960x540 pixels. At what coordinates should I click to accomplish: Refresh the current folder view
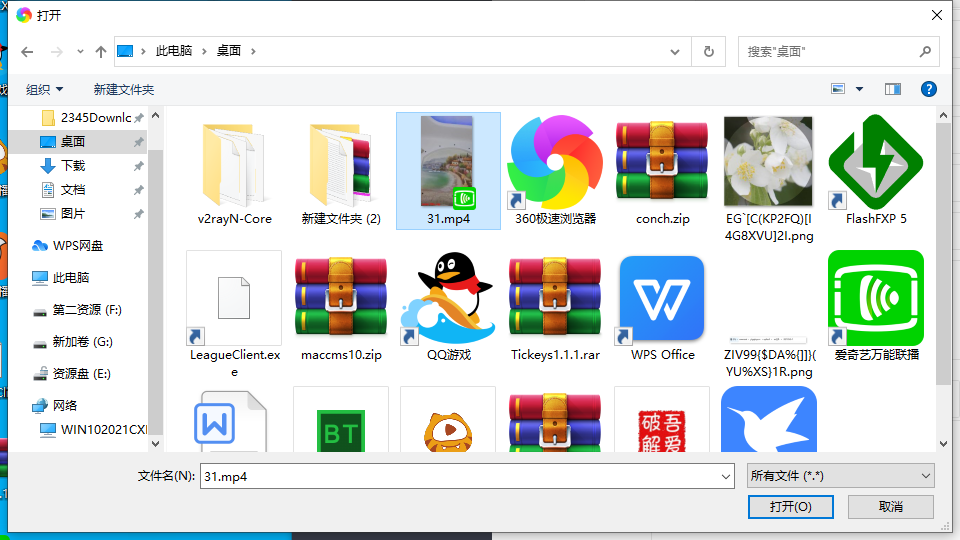[x=708, y=52]
